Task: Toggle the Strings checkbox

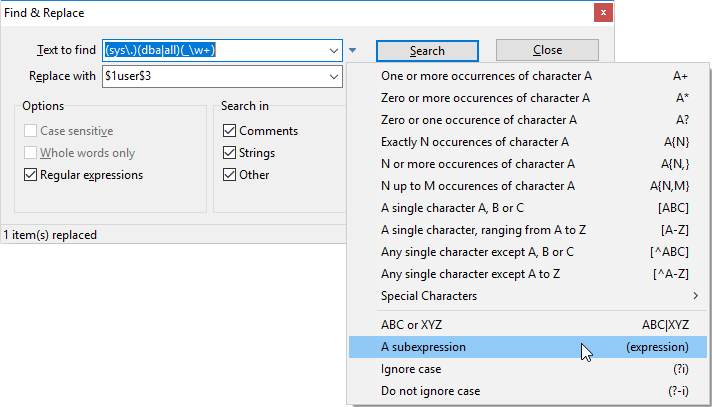Action: pos(230,153)
